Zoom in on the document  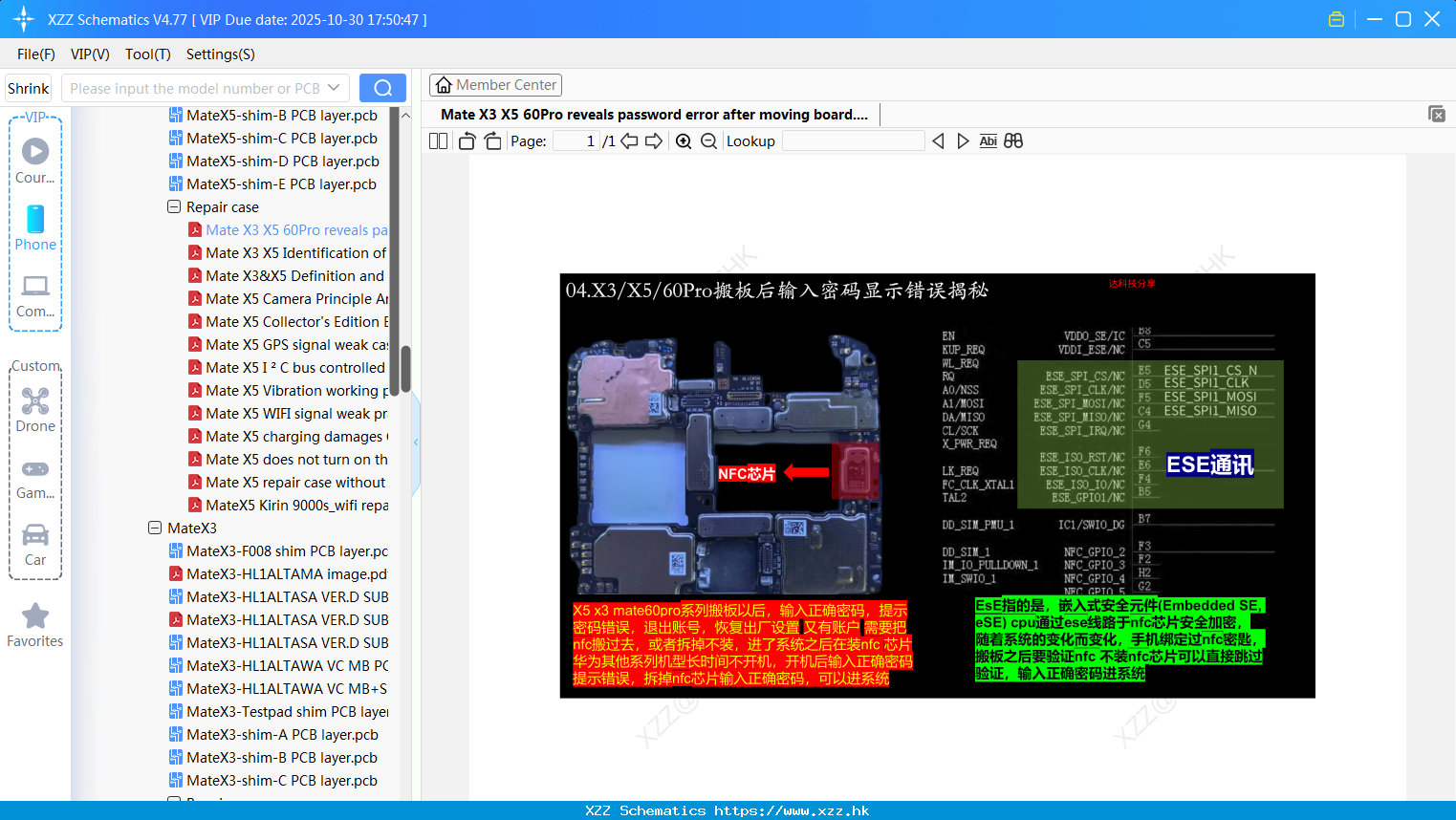(x=684, y=141)
